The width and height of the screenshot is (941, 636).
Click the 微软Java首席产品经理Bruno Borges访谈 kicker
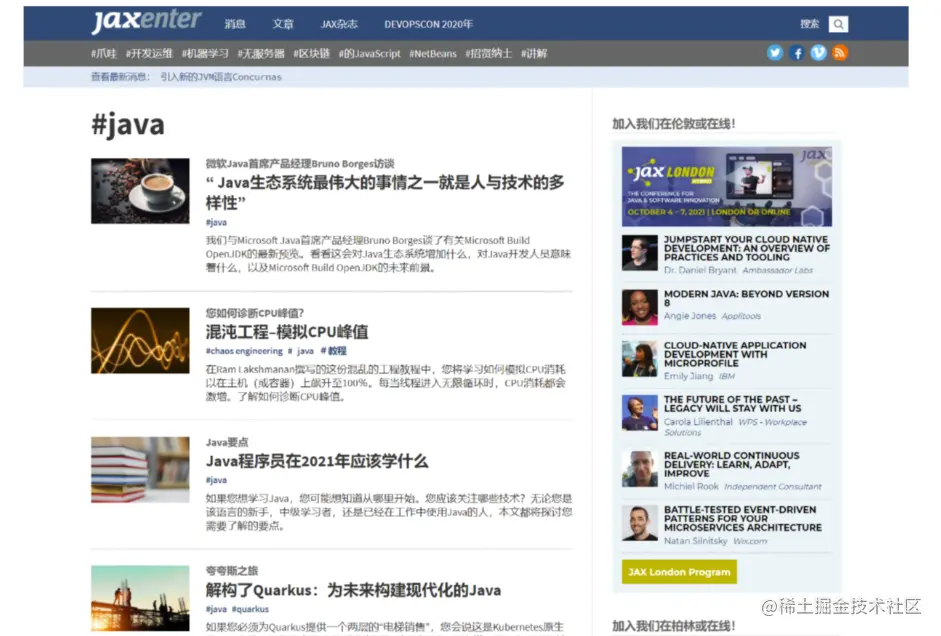coord(300,164)
